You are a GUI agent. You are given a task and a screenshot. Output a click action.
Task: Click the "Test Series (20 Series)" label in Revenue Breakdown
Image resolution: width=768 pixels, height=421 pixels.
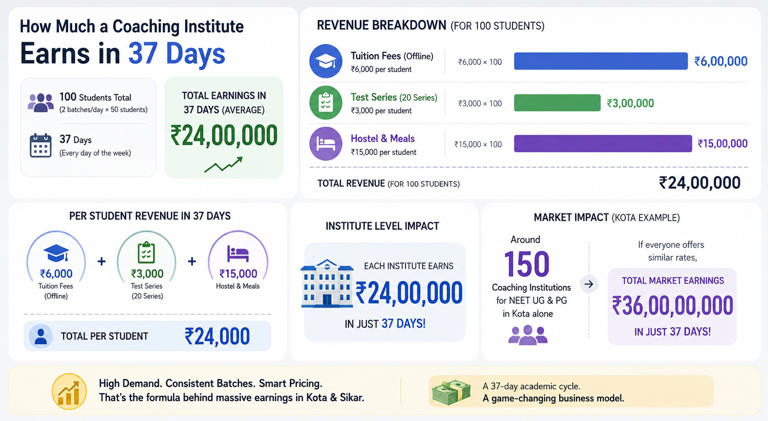pyautogui.click(x=394, y=97)
